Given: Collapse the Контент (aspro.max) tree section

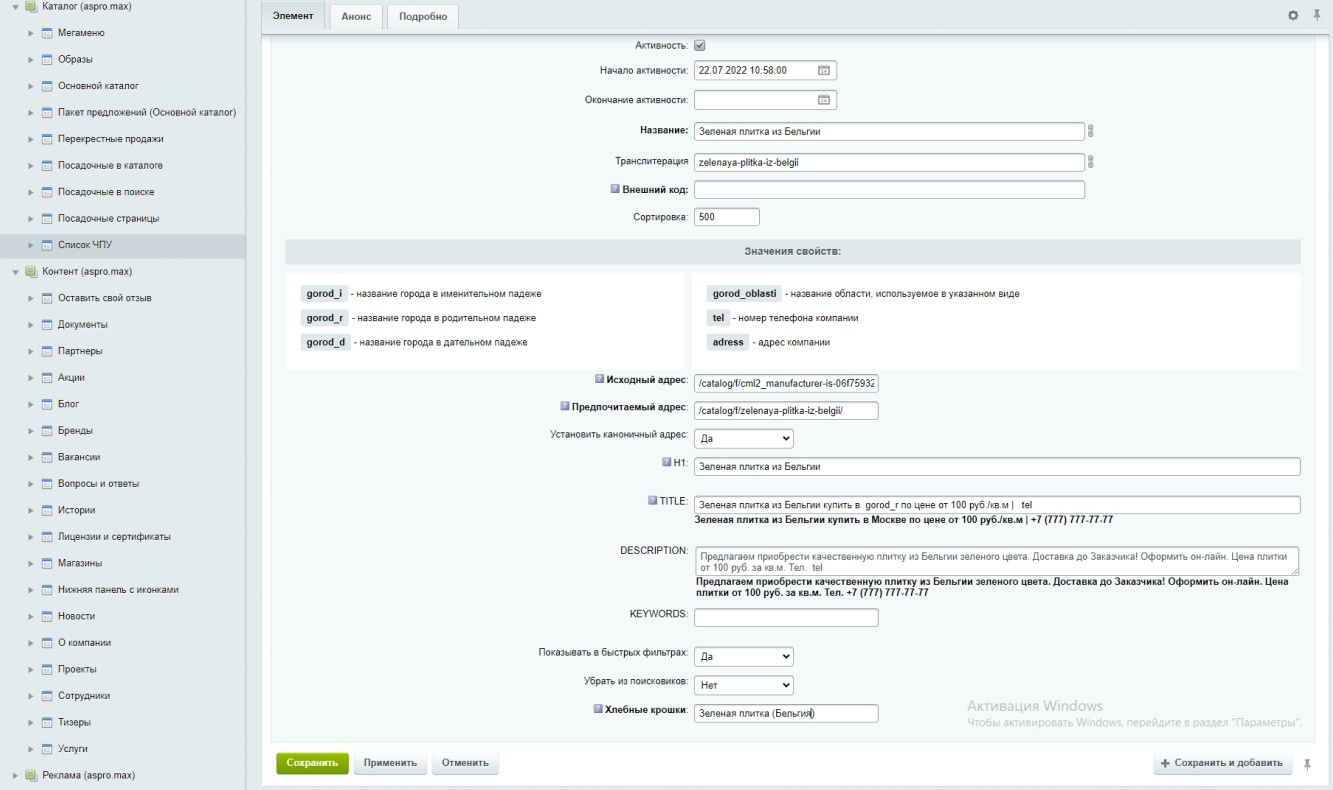Looking at the screenshot, I should point(15,272).
